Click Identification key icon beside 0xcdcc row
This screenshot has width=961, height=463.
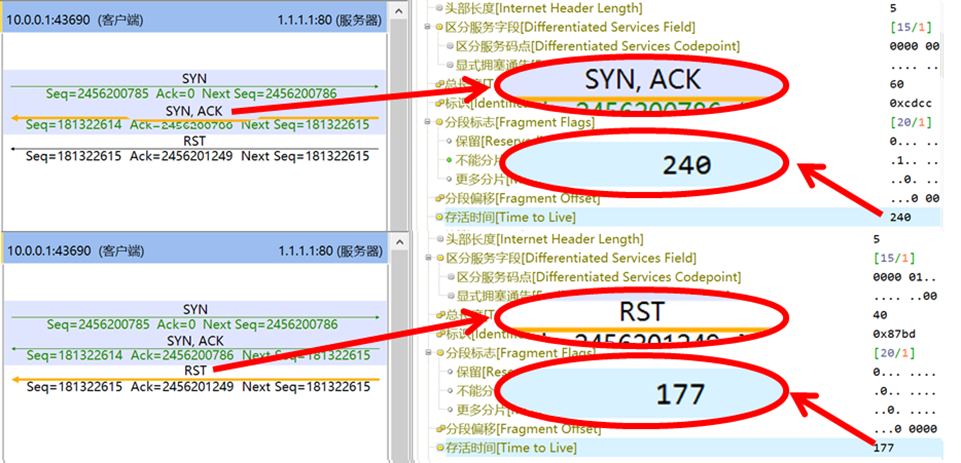(439, 104)
